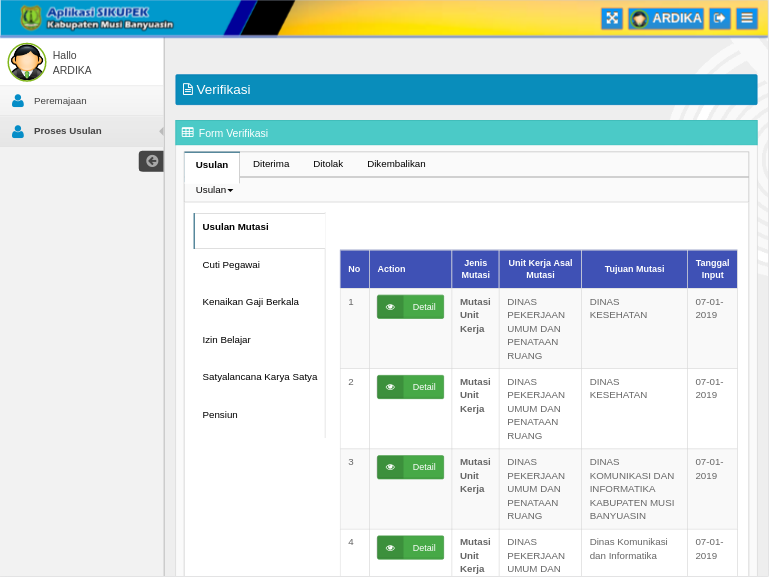
Task: Click the person icon next to Proses Usulan
Action: (x=18, y=131)
